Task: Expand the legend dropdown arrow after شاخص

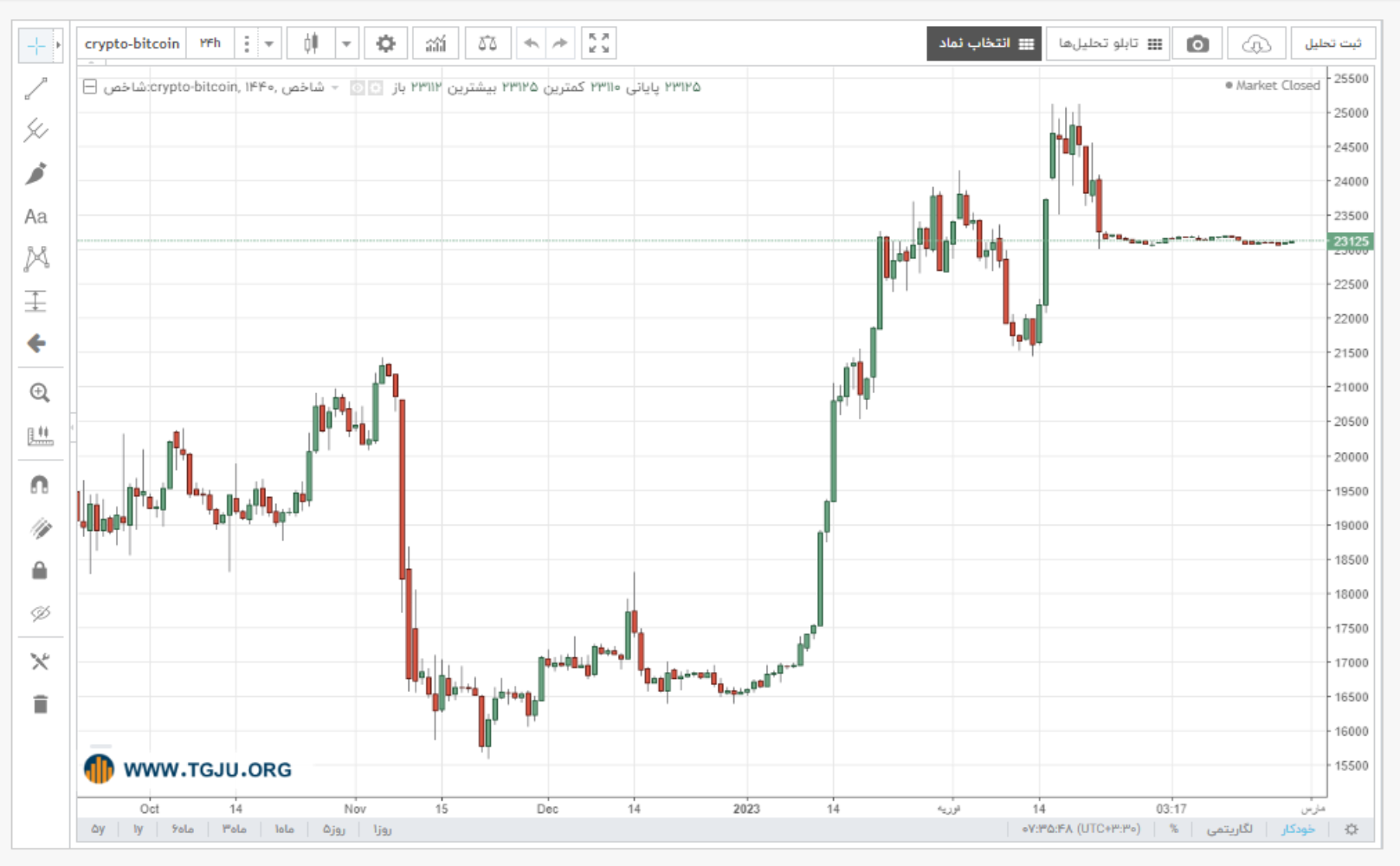Action: click(335, 87)
